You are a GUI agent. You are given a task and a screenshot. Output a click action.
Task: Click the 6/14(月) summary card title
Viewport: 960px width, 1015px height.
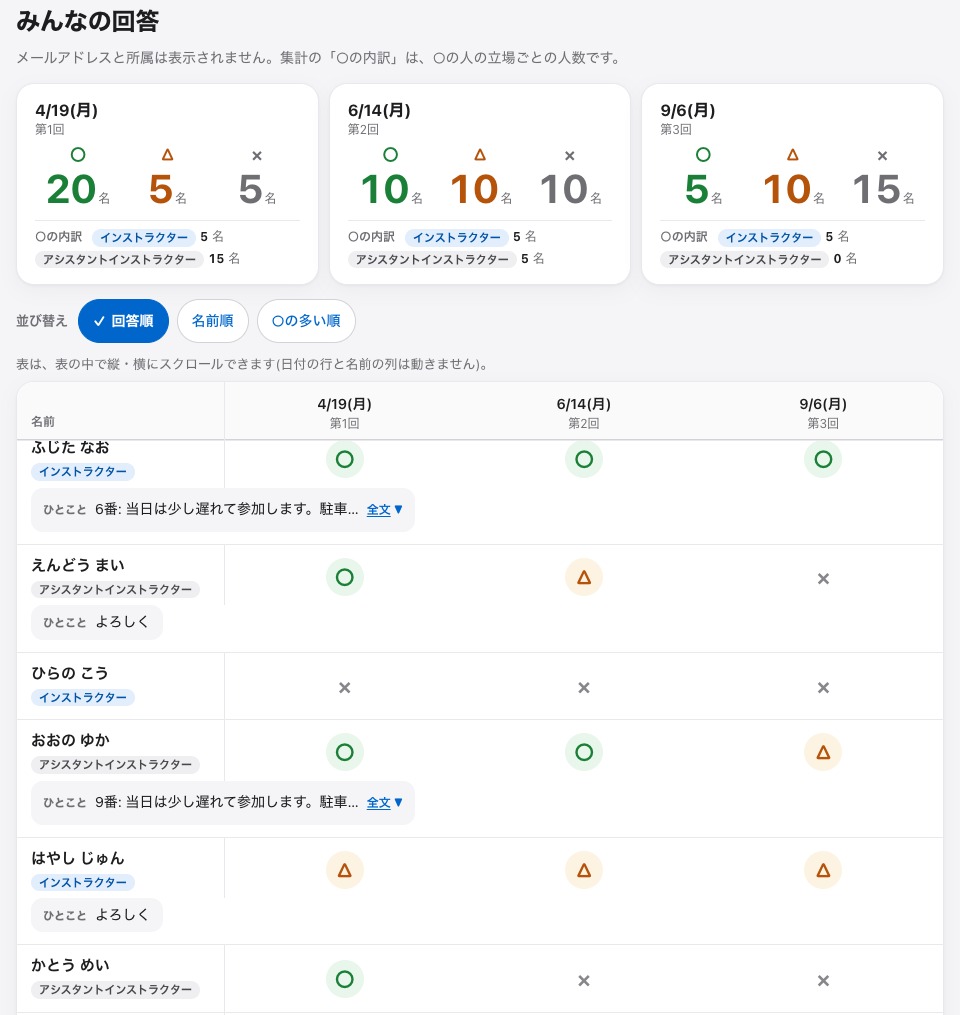click(x=379, y=110)
